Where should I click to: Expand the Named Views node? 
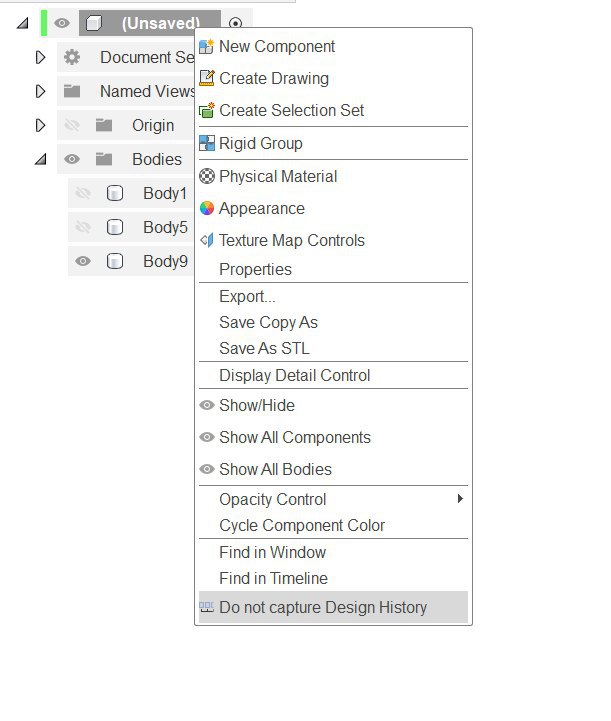coord(40,91)
